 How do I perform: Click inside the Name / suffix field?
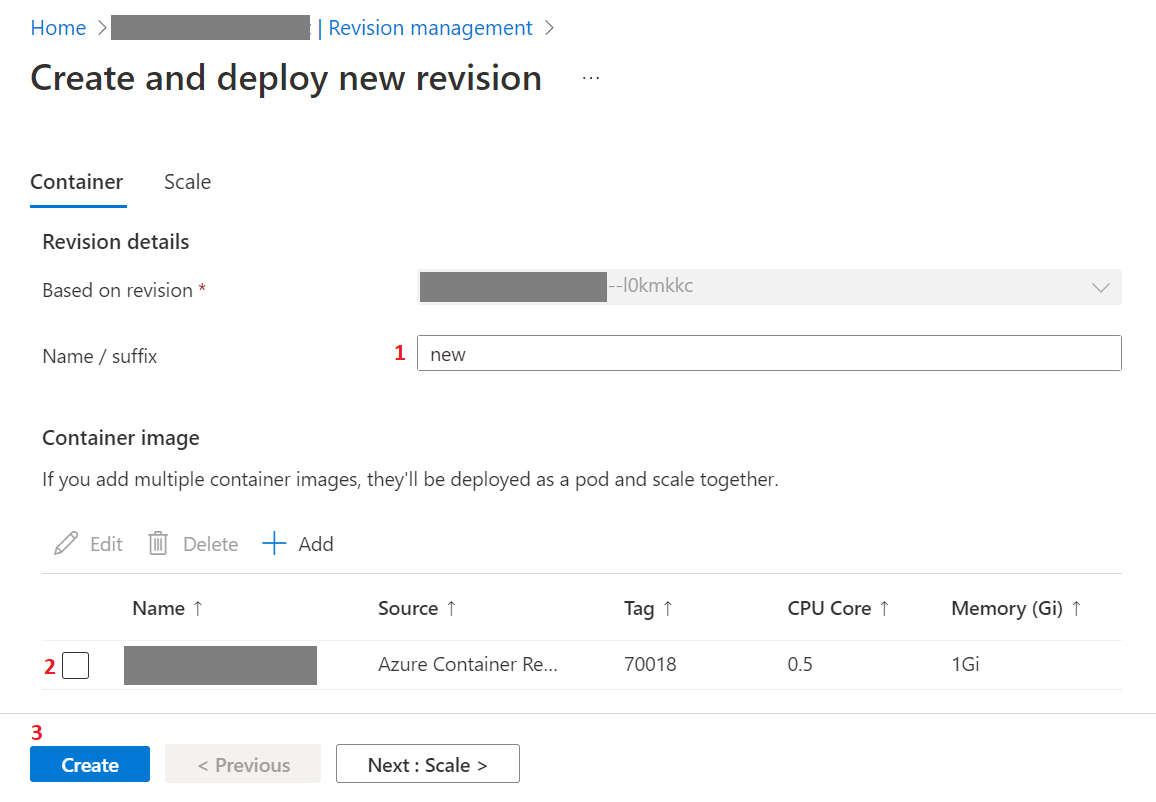pyautogui.click(x=770, y=353)
